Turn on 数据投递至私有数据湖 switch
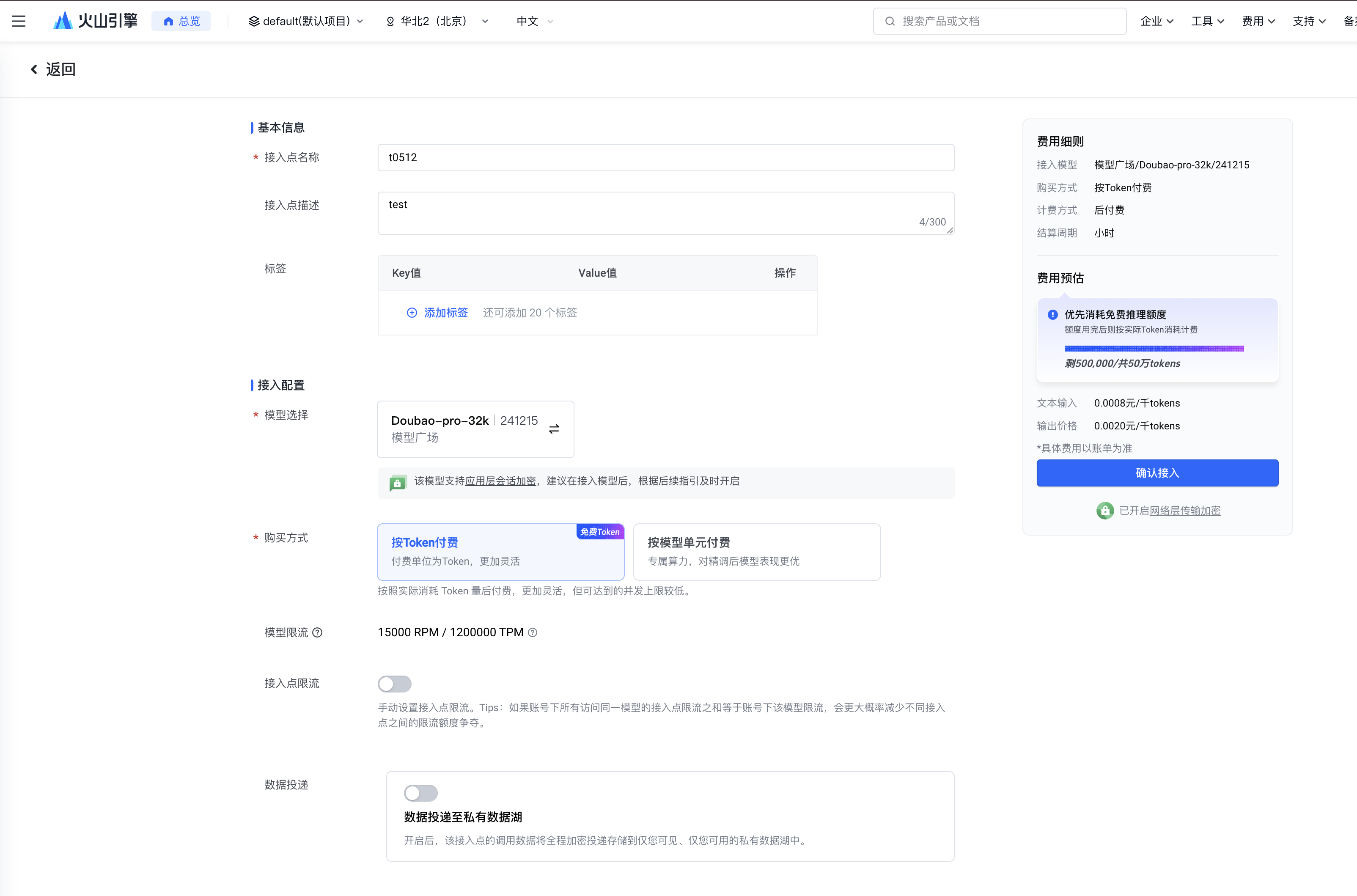Screen dimensions: 1357x896 coord(420,793)
